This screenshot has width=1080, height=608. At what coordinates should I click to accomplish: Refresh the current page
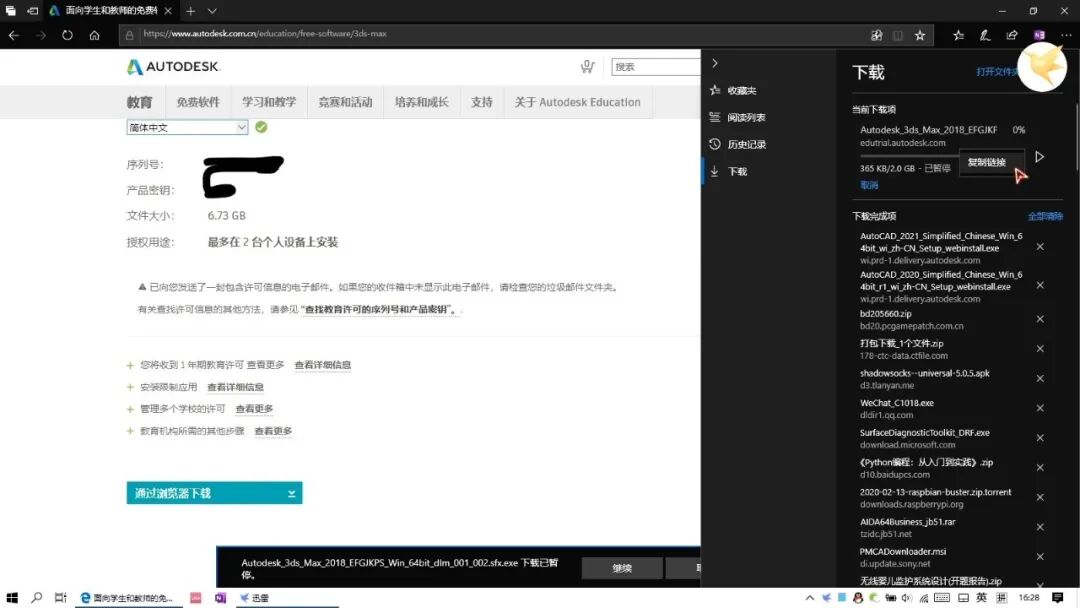(x=67, y=35)
